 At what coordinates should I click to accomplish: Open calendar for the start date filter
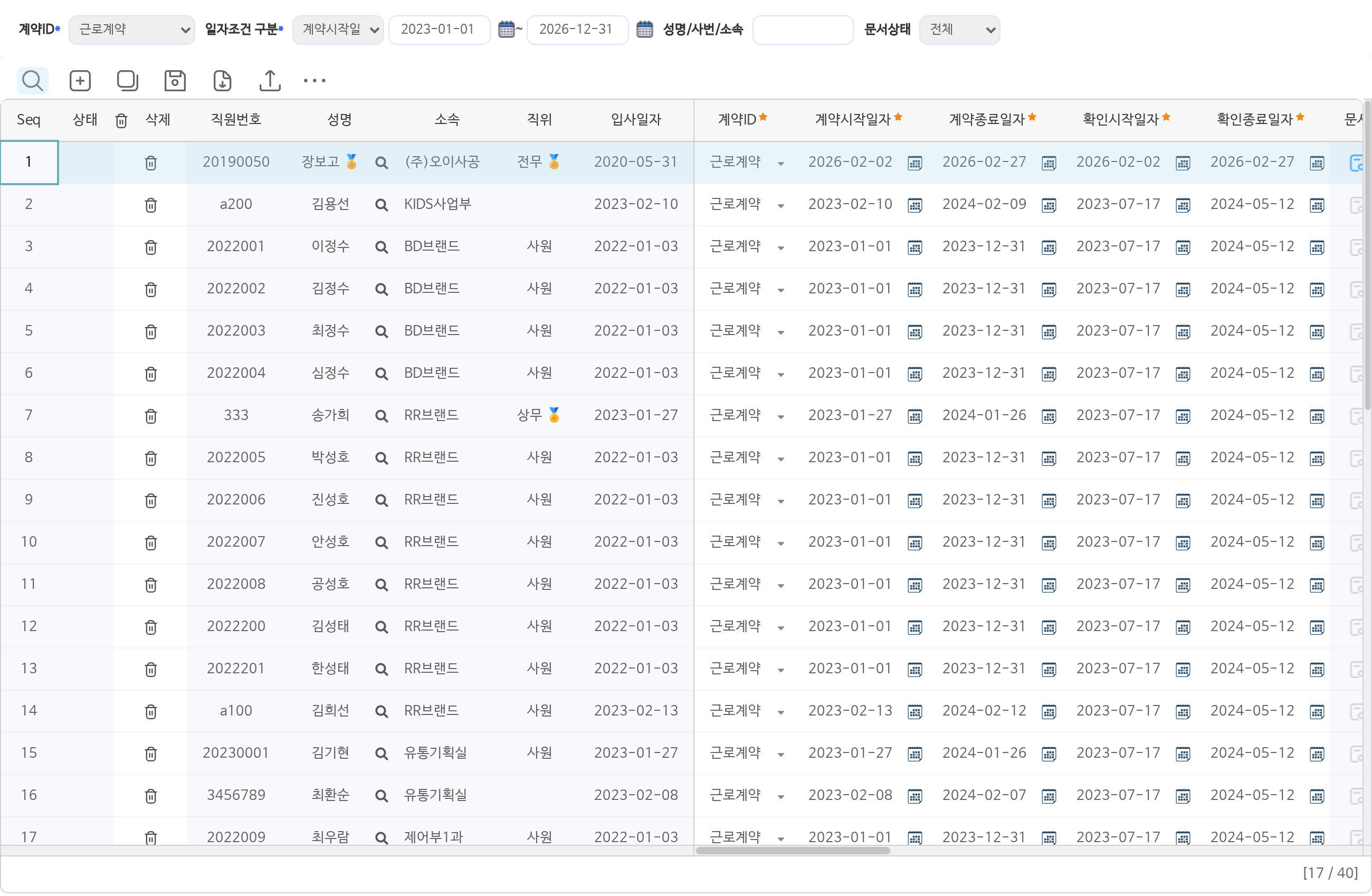[x=506, y=30]
